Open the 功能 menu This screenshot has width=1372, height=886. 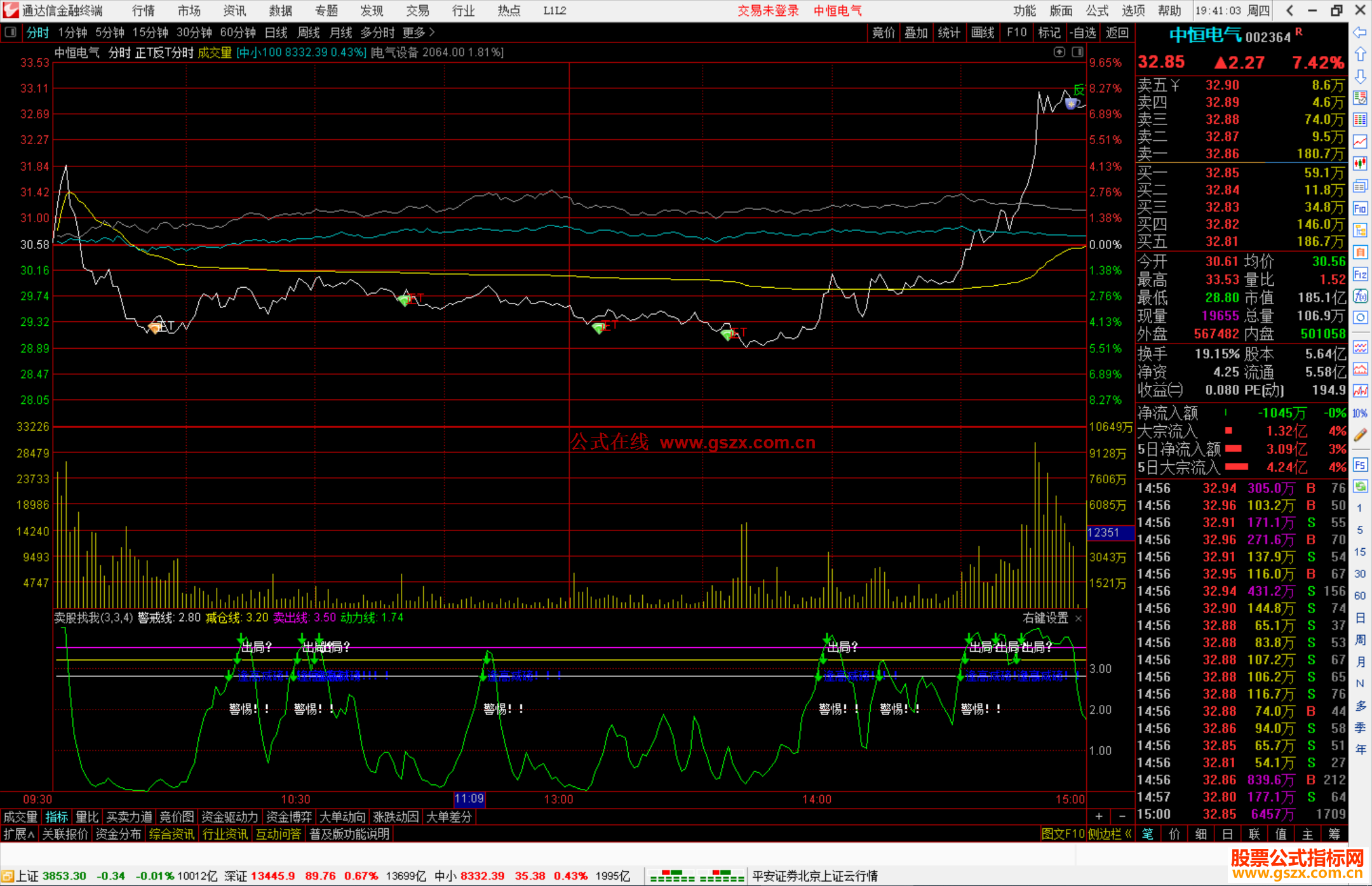click(x=1025, y=11)
